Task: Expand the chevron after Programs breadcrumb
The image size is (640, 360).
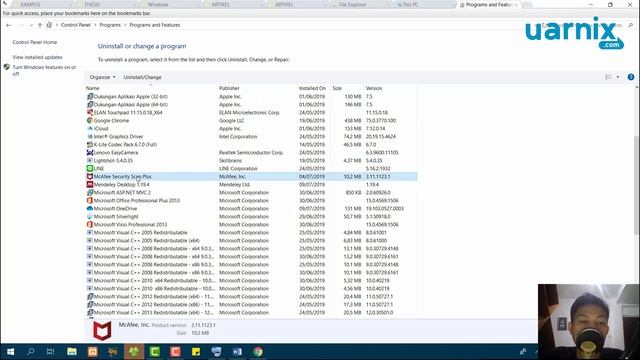Action: 125,25
